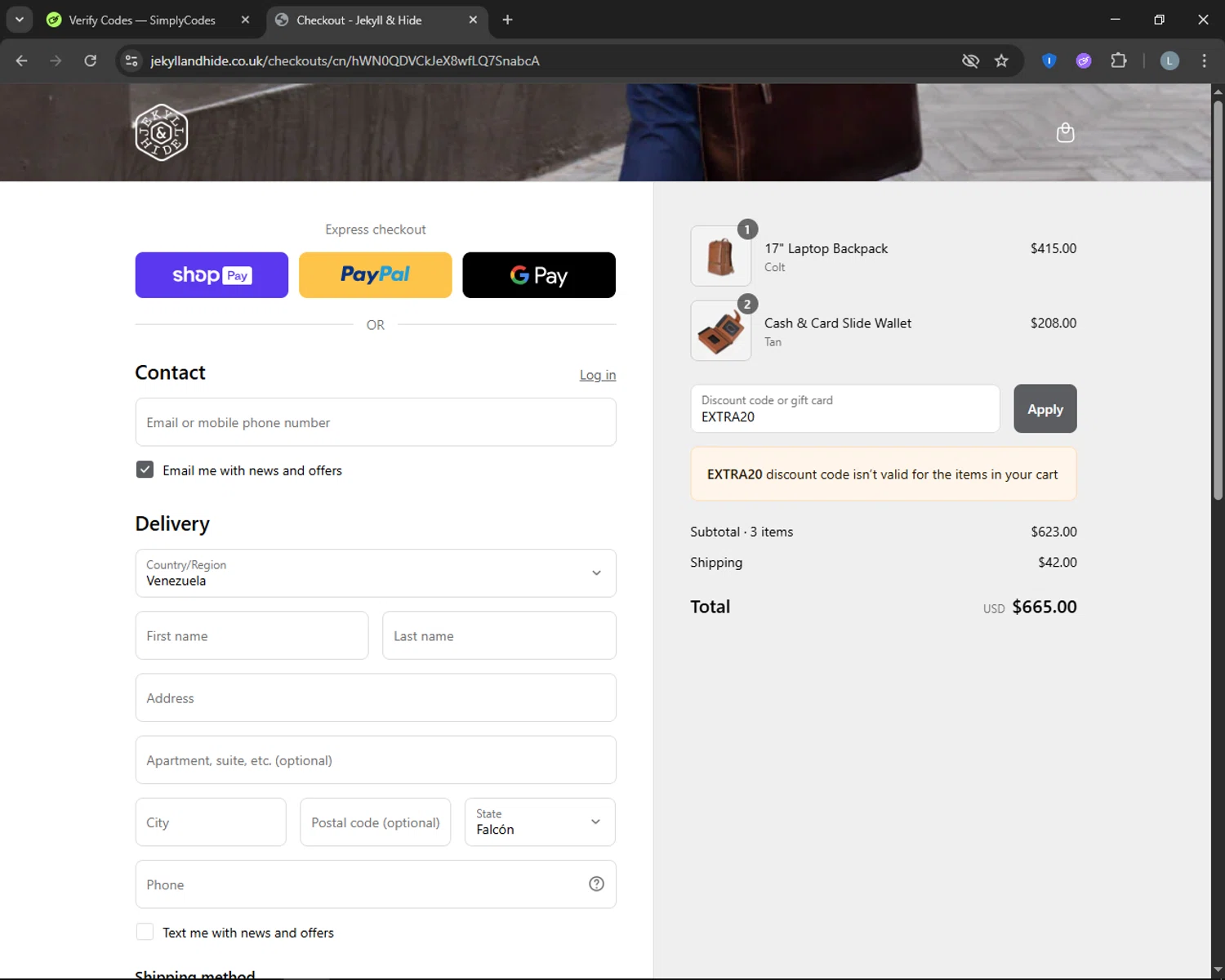Screen dimensions: 1225x980
Task: Click the Express checkout label
Action: click(376, 229)
